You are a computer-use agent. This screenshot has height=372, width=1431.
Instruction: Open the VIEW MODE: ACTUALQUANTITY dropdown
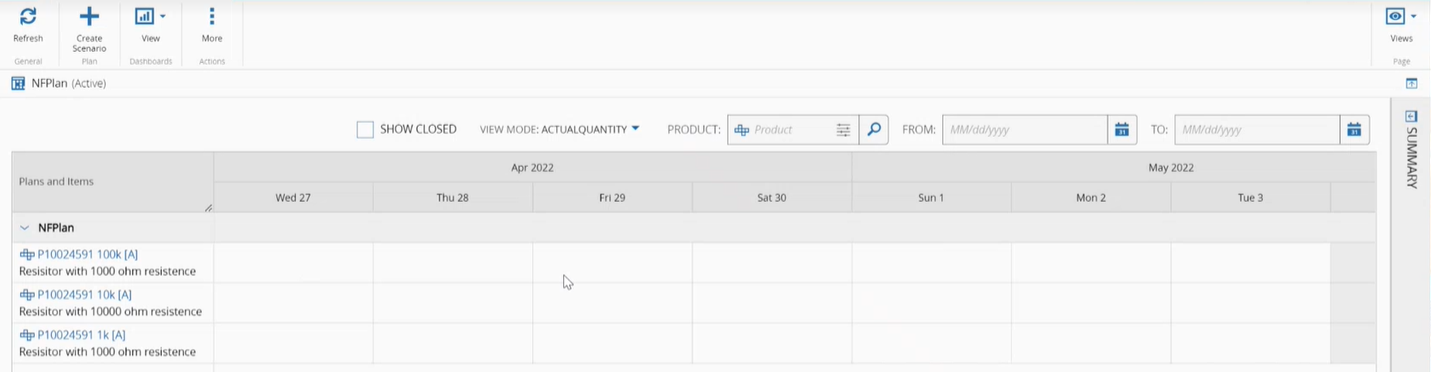559,129
